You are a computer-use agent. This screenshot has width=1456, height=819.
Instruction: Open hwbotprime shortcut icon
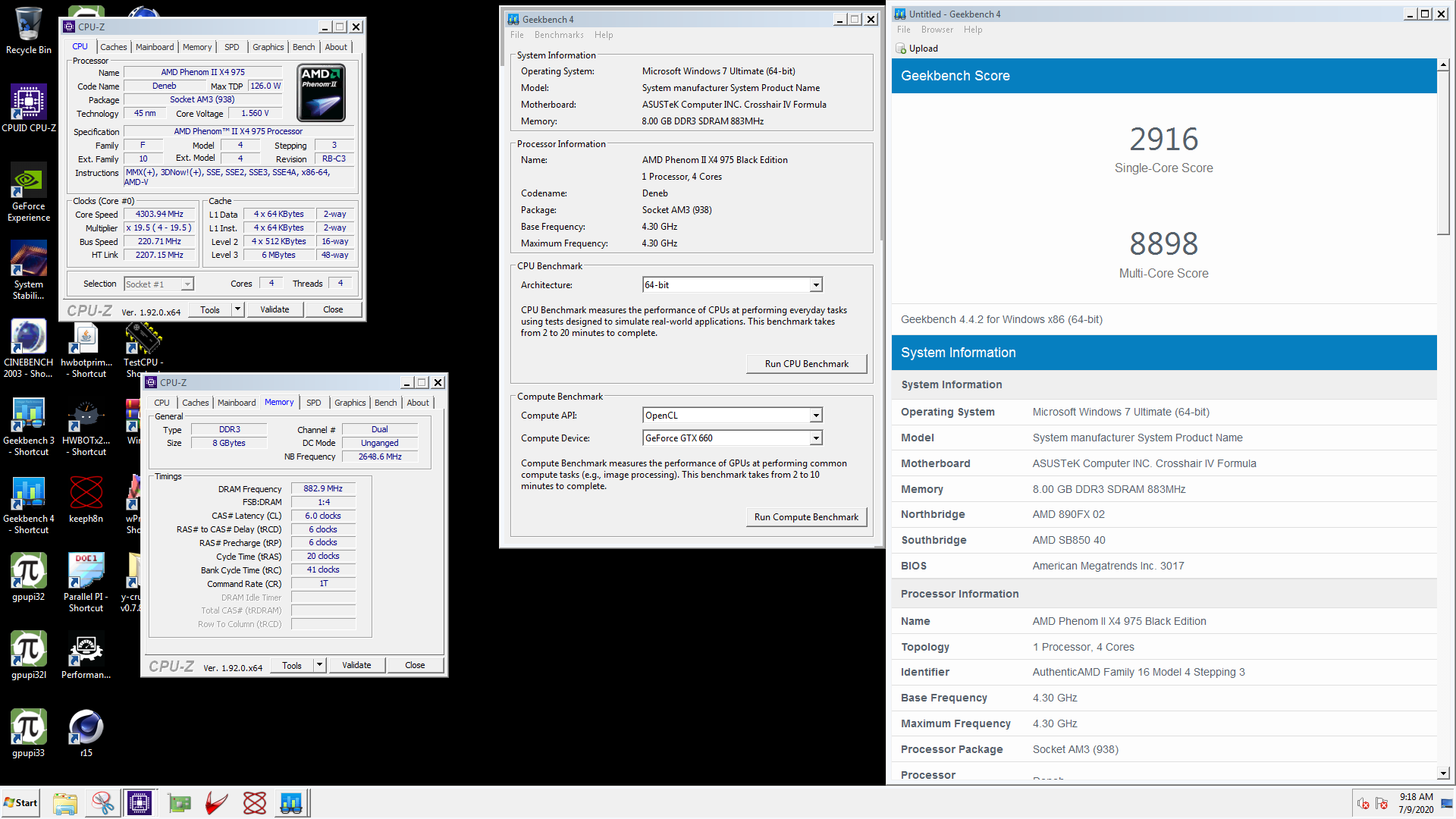86,348
